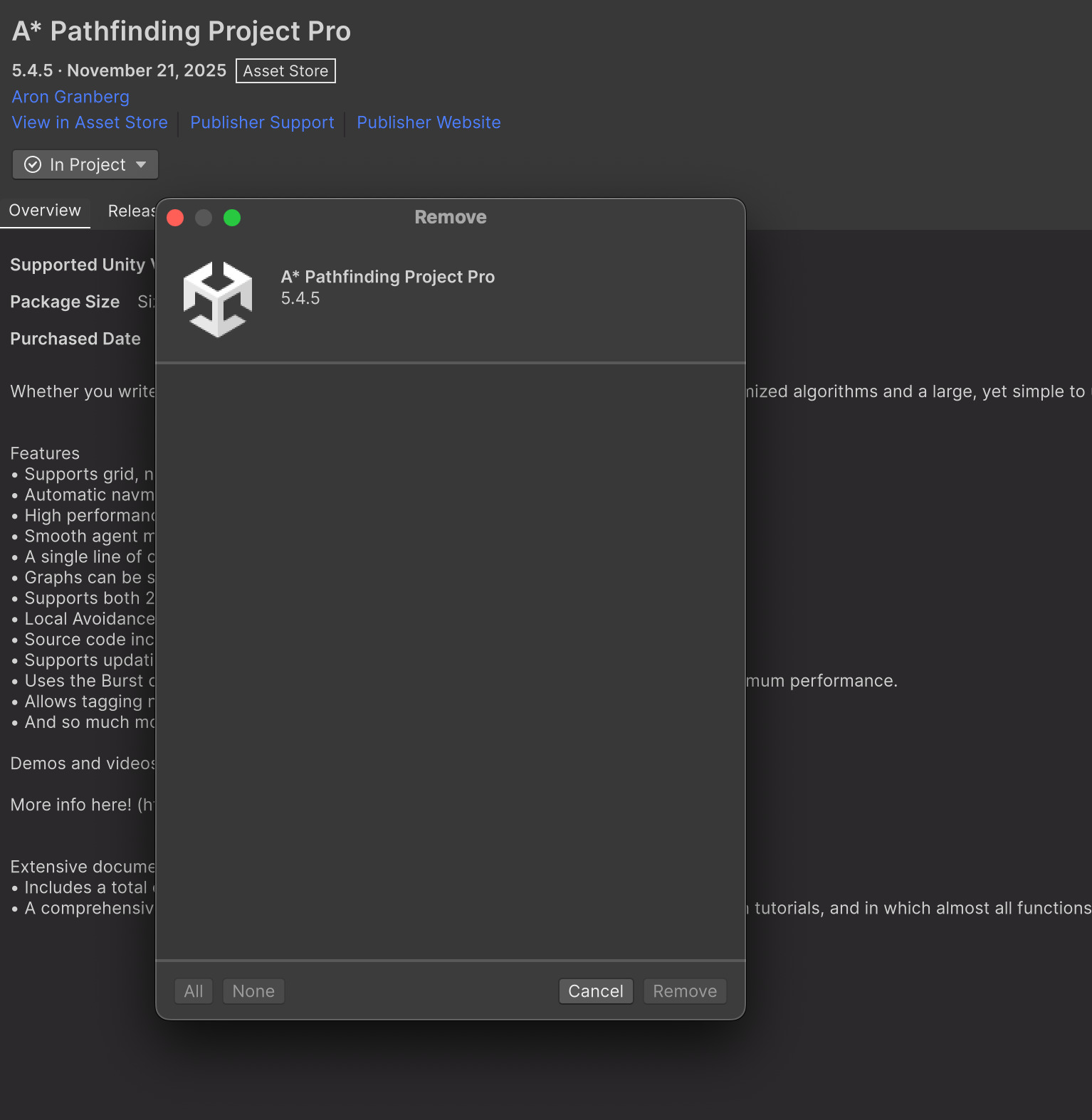This screenshot has width=1092, height=1120.
Task: Select package name text in Remove dialog
Action: tap(387, 277)
